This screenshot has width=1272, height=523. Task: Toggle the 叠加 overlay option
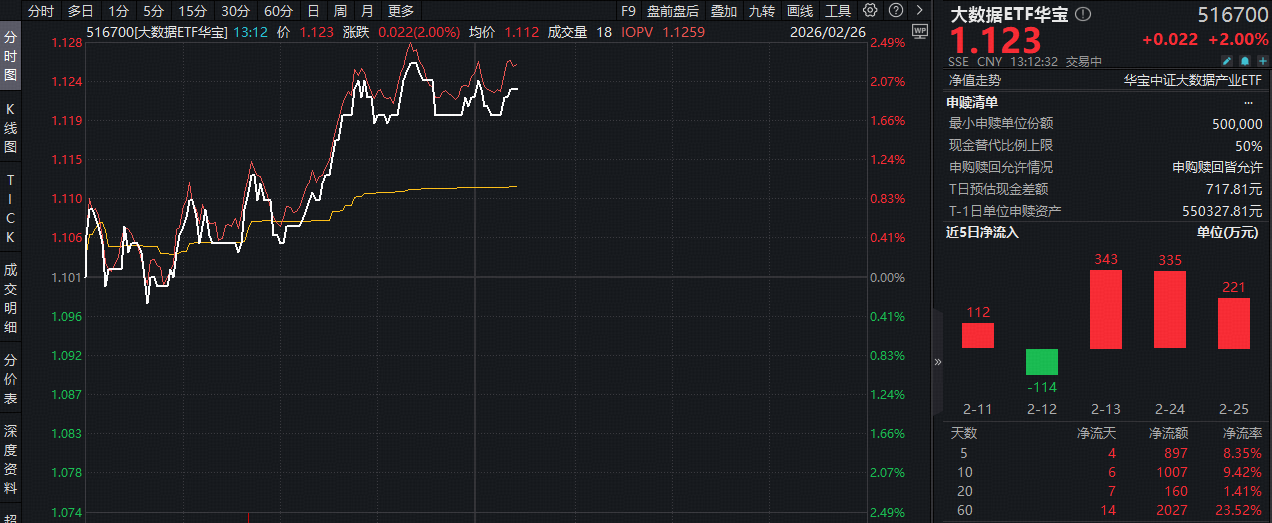point(724,11)
